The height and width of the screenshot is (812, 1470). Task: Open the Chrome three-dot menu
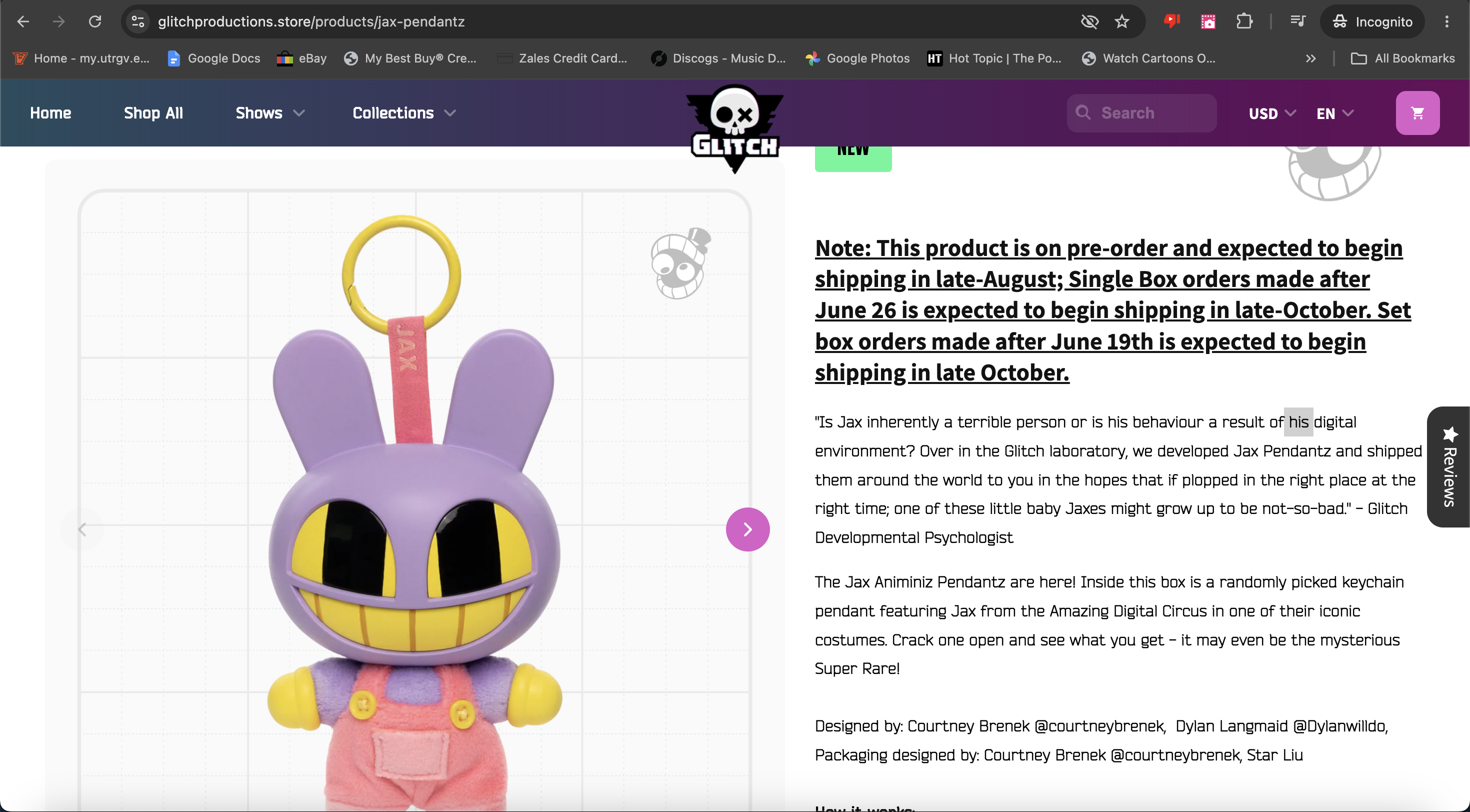(1446, 21)
